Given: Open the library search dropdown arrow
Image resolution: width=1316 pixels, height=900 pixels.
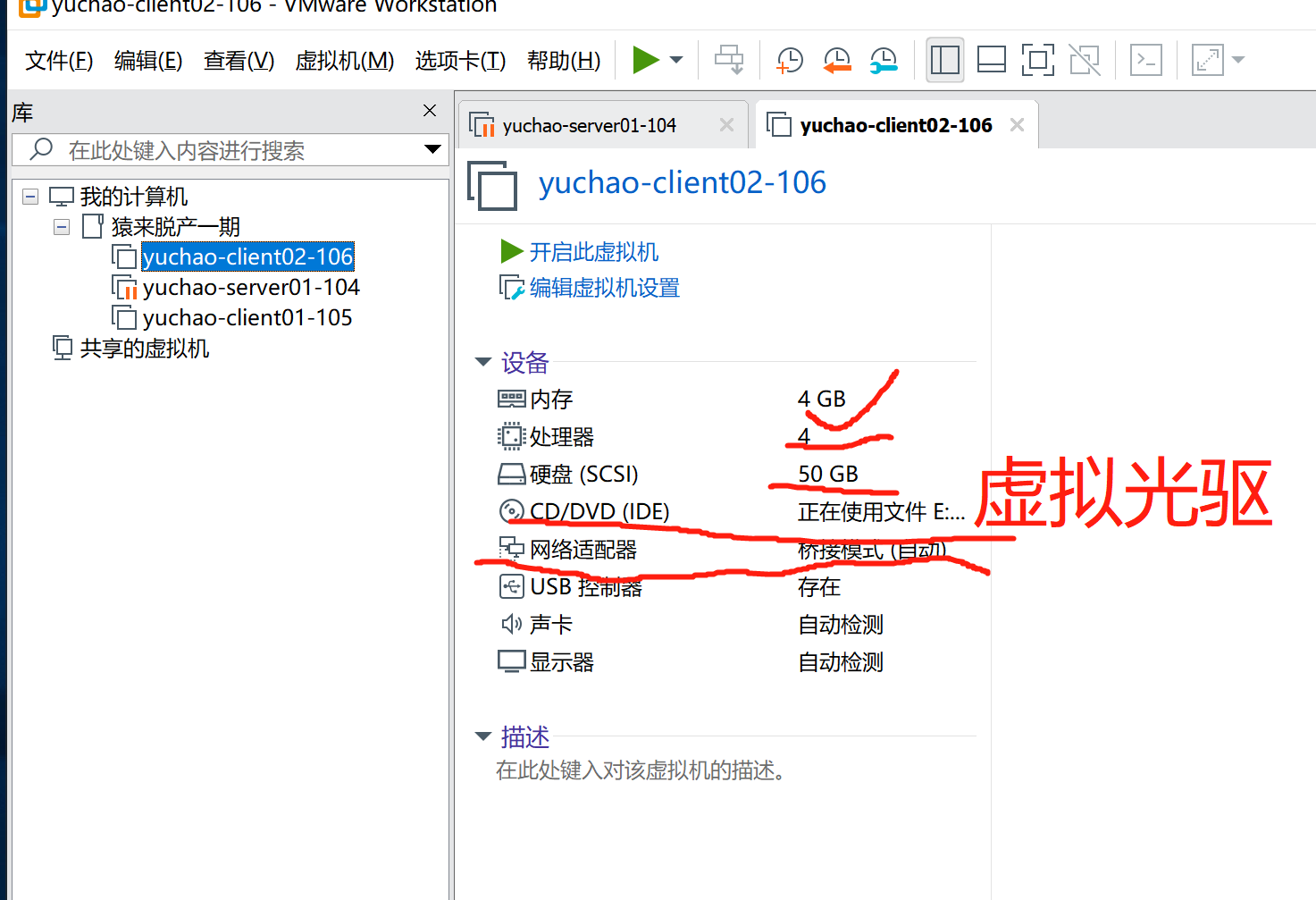Looking at the screenshot, I should pos(433,149).
